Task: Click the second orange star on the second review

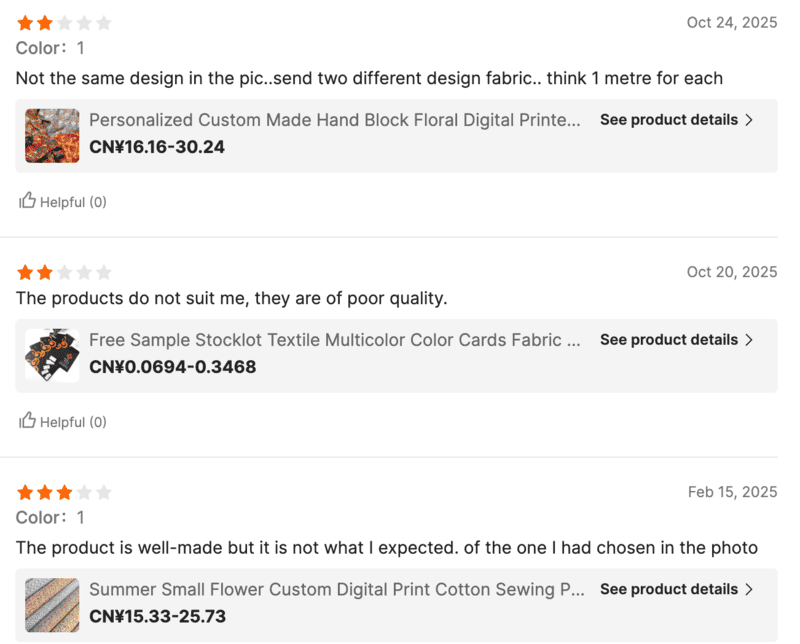Action: 43,271
